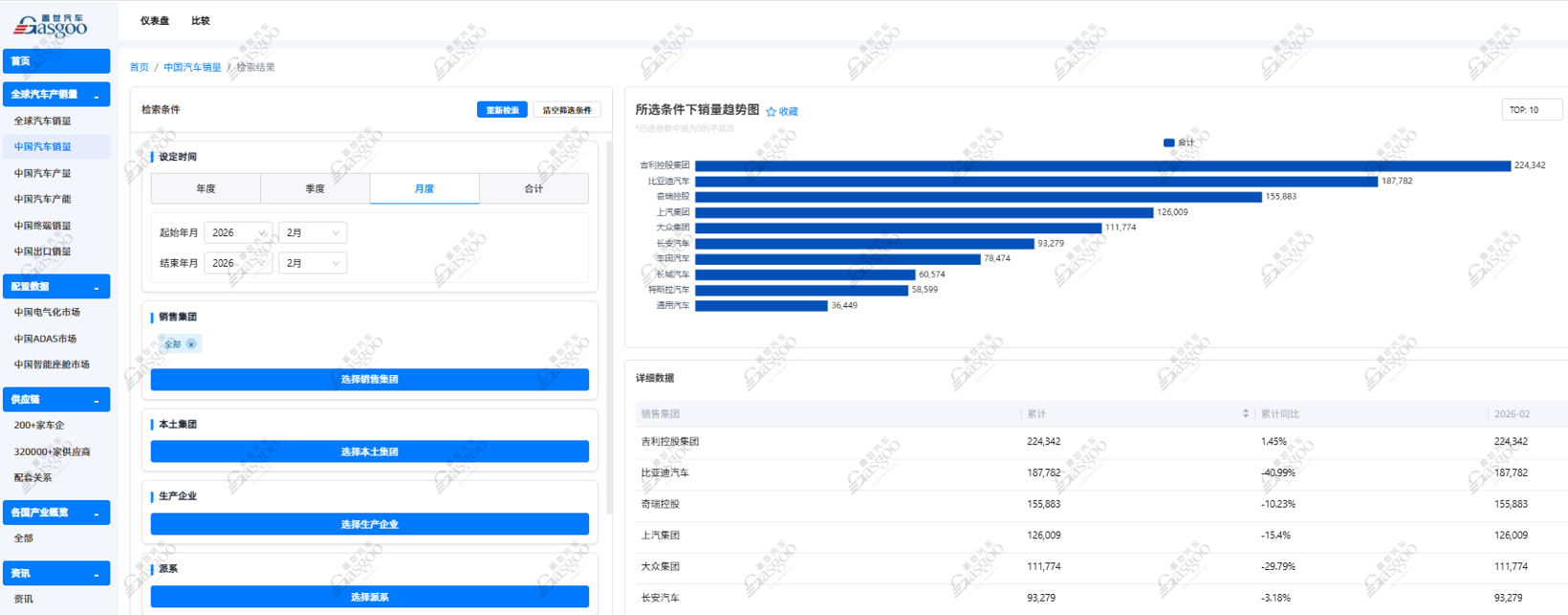Collapse the 供应链 sidebar section
The image size is (1568, 615).
[x=97, y=400]
